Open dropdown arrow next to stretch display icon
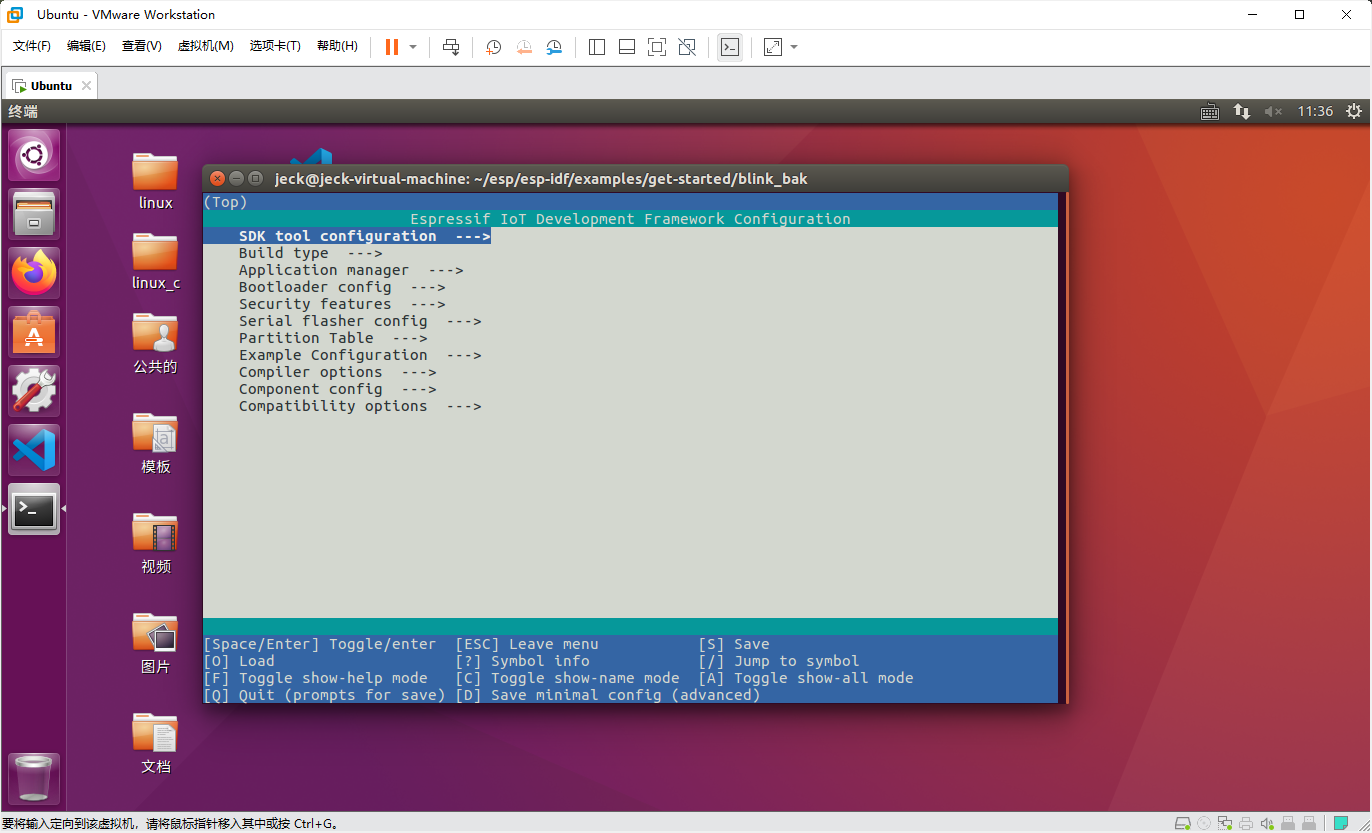1372x833 pixels. tap(794, 47)
